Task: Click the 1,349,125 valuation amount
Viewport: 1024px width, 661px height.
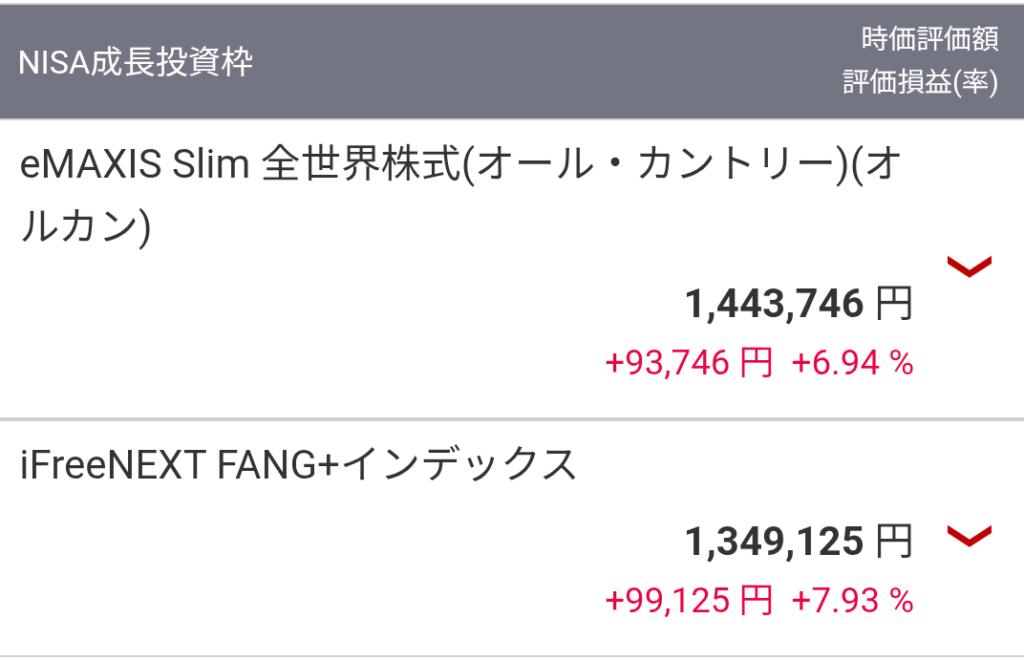Action: [774, 542]
